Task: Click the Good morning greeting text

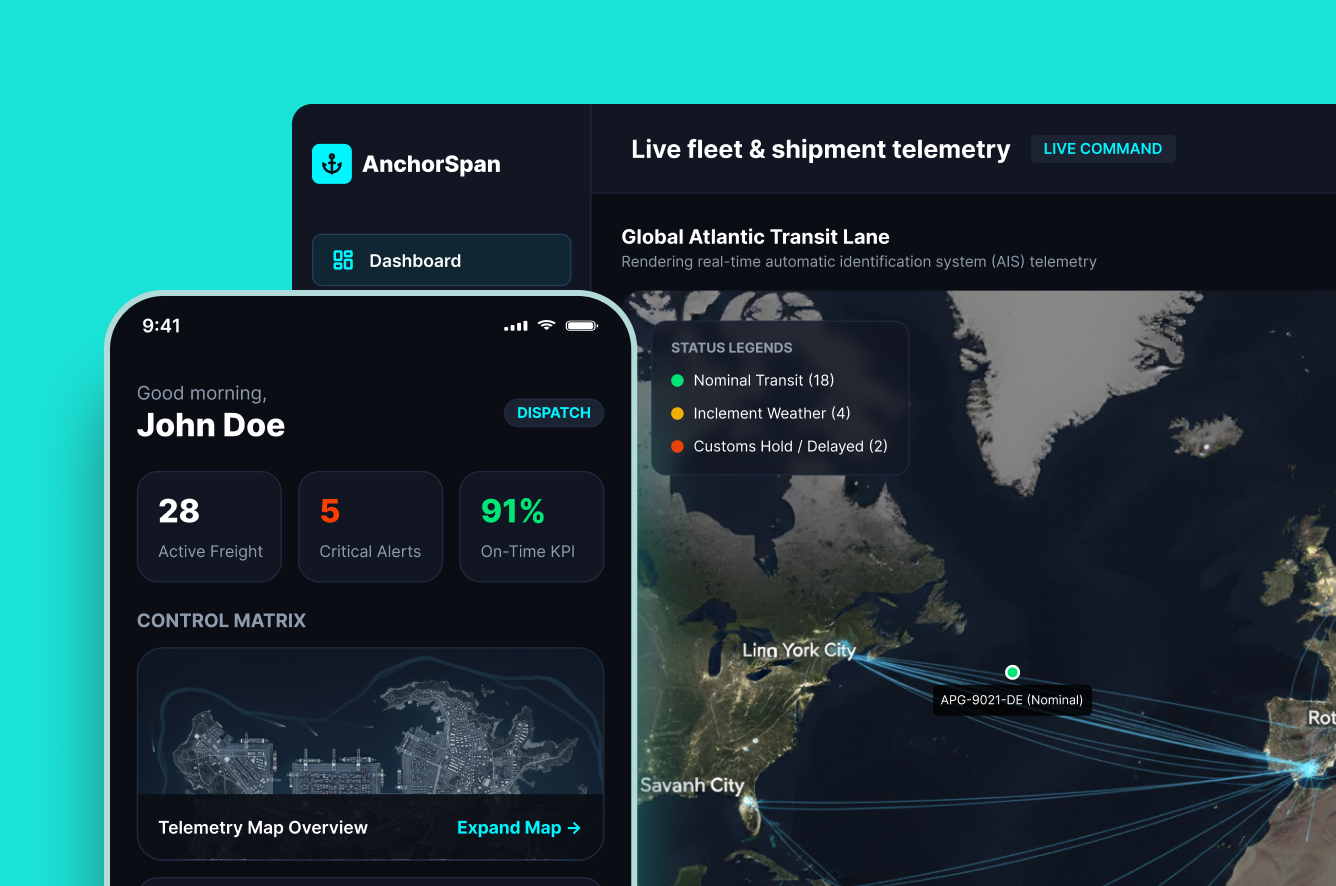Action: tap(202, 393)
